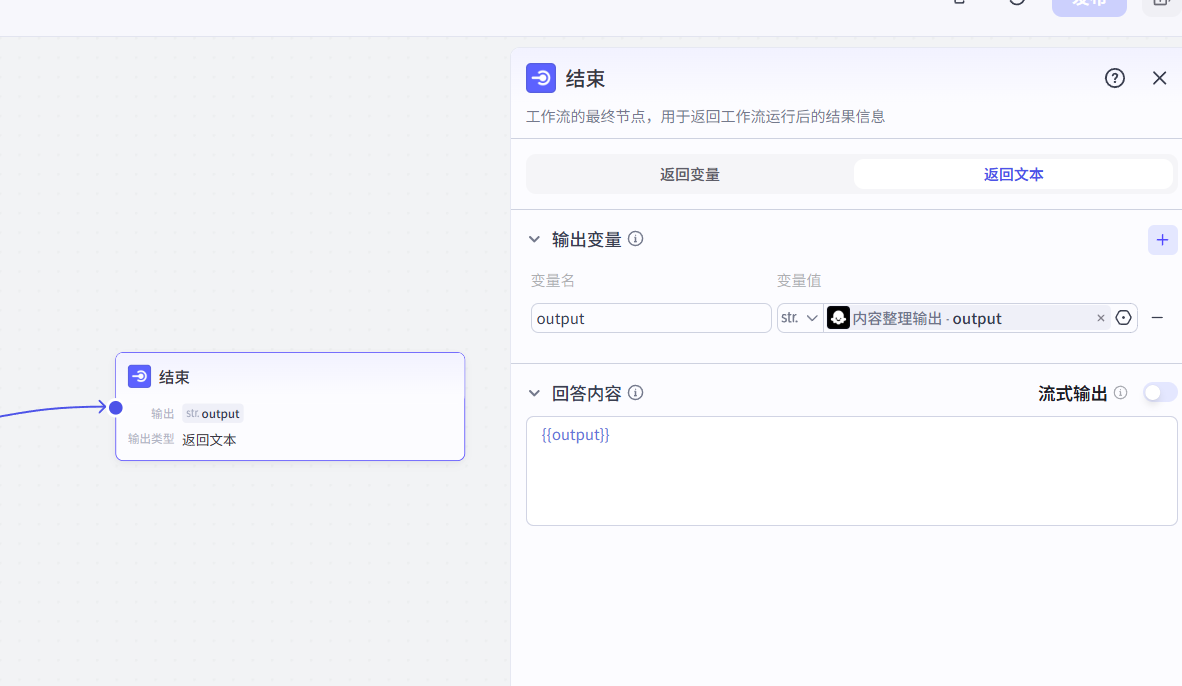1182x686 pixels.
Task: Click the 返回文本 value in node
Action: coord(209,439)
